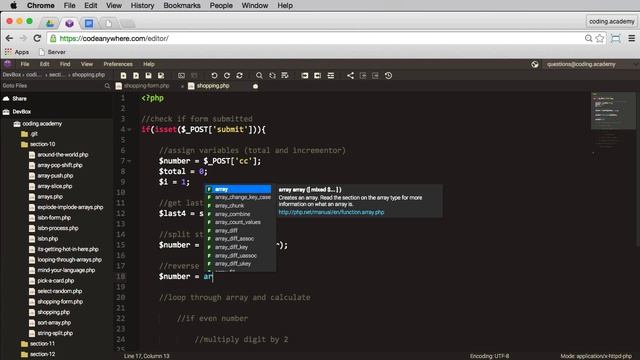Click the indent-right toolbar icon
Image resolution: width=640 pixels, height=360 pixels.
click(x=318, y=76)
